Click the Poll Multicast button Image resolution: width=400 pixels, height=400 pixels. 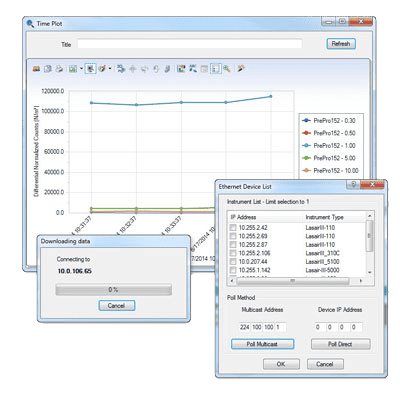[x=262, y=344]
